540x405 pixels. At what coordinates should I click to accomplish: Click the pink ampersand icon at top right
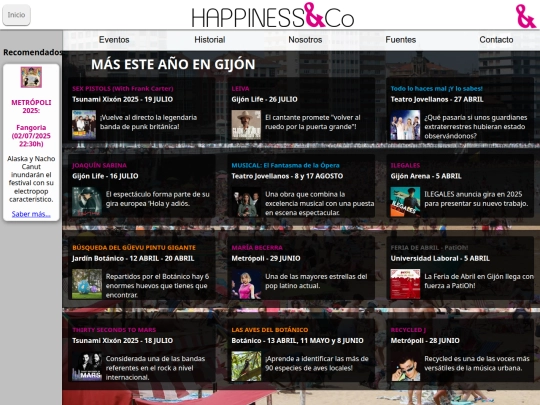(525, 16)
